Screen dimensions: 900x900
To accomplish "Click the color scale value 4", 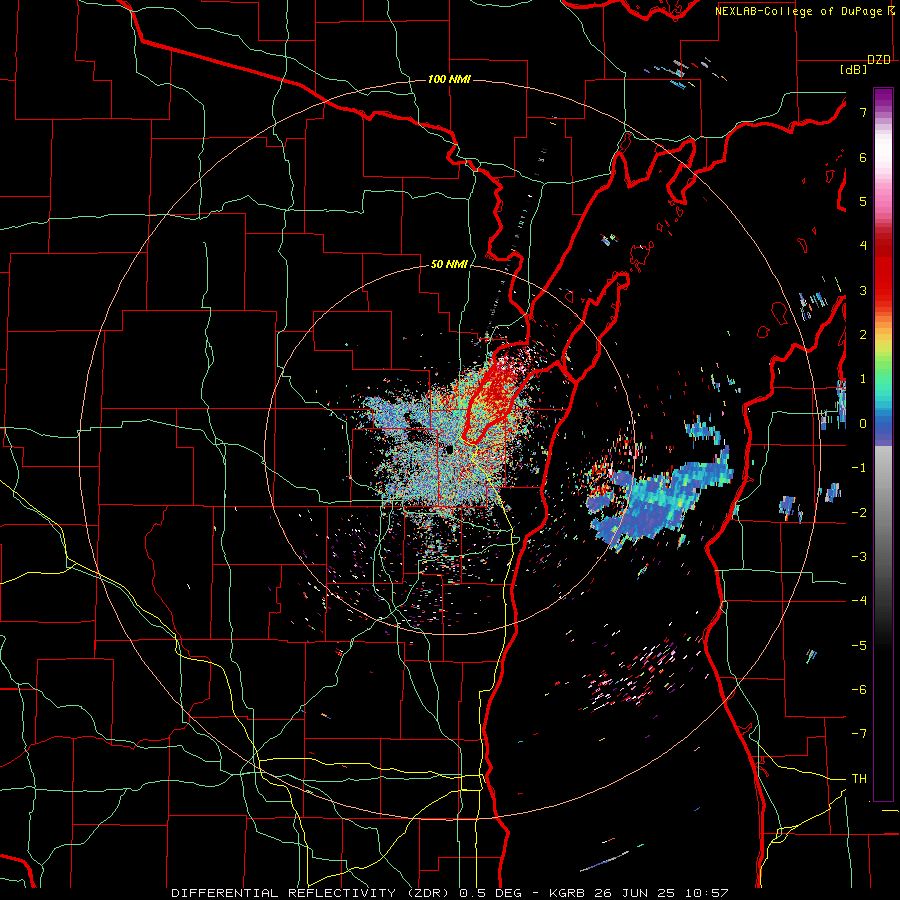I will coord(863,246).
